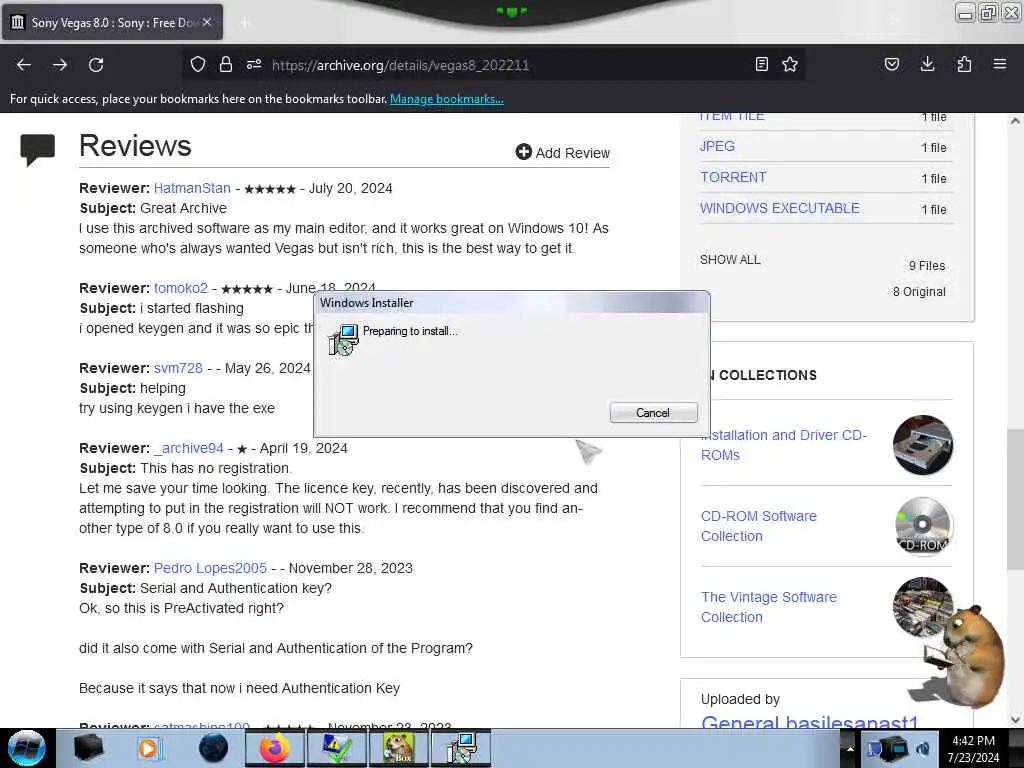Click the 8 Original files link

[919, 292]
